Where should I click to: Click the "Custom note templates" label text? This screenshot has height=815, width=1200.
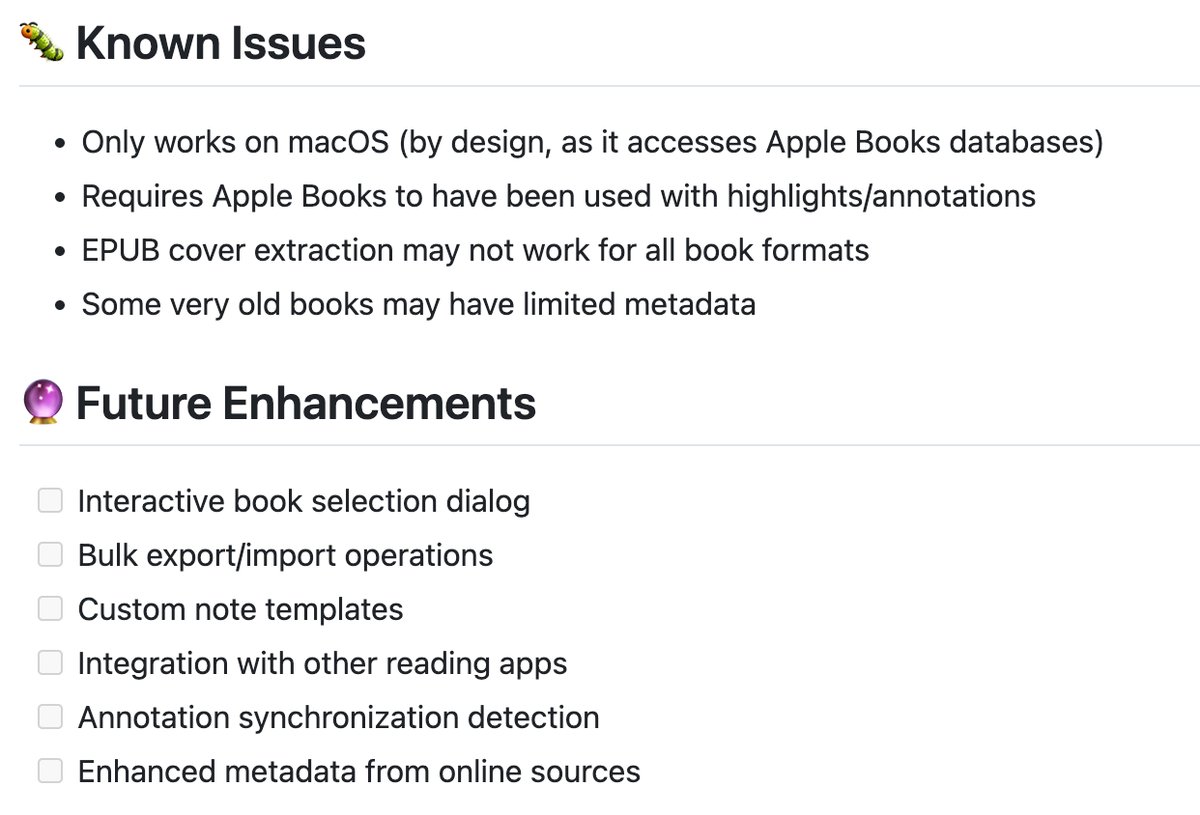pos(240,609)
